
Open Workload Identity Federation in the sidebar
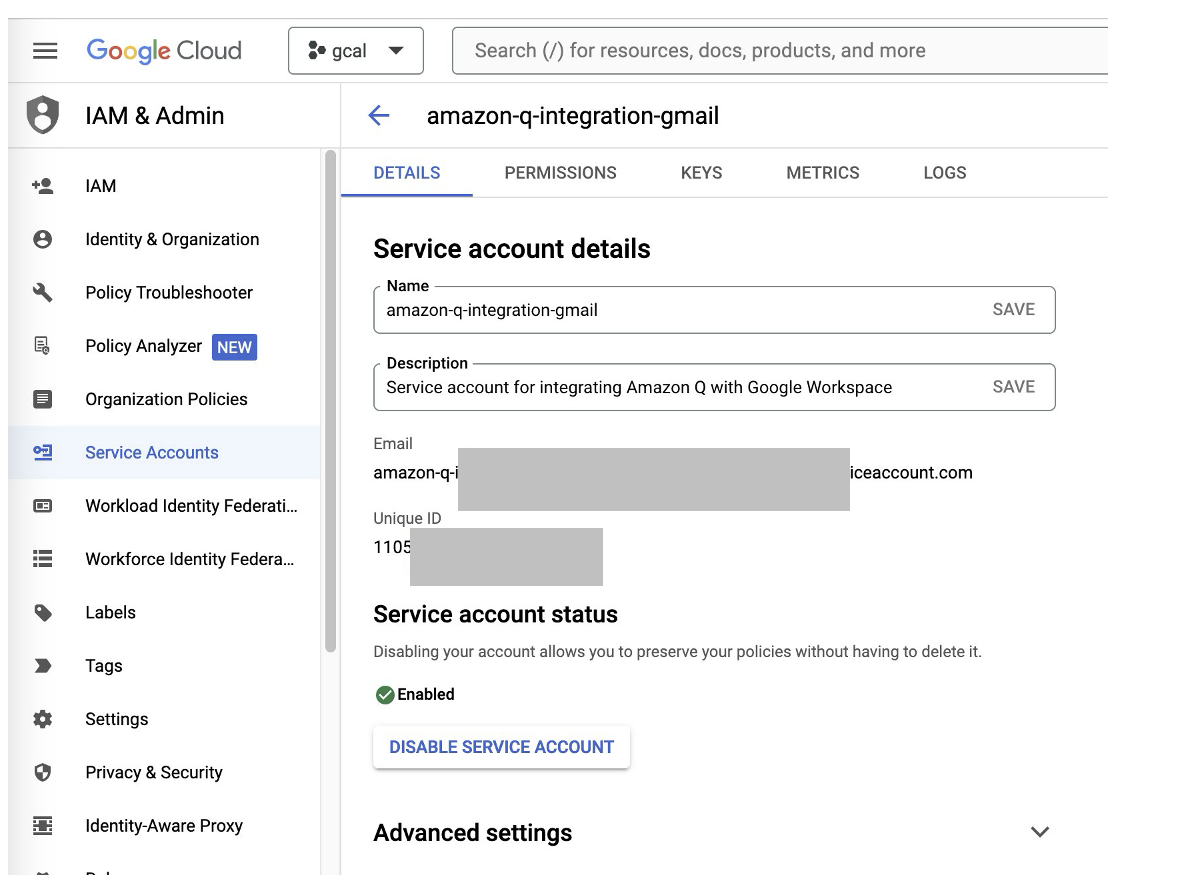click(x=191, y=506)
